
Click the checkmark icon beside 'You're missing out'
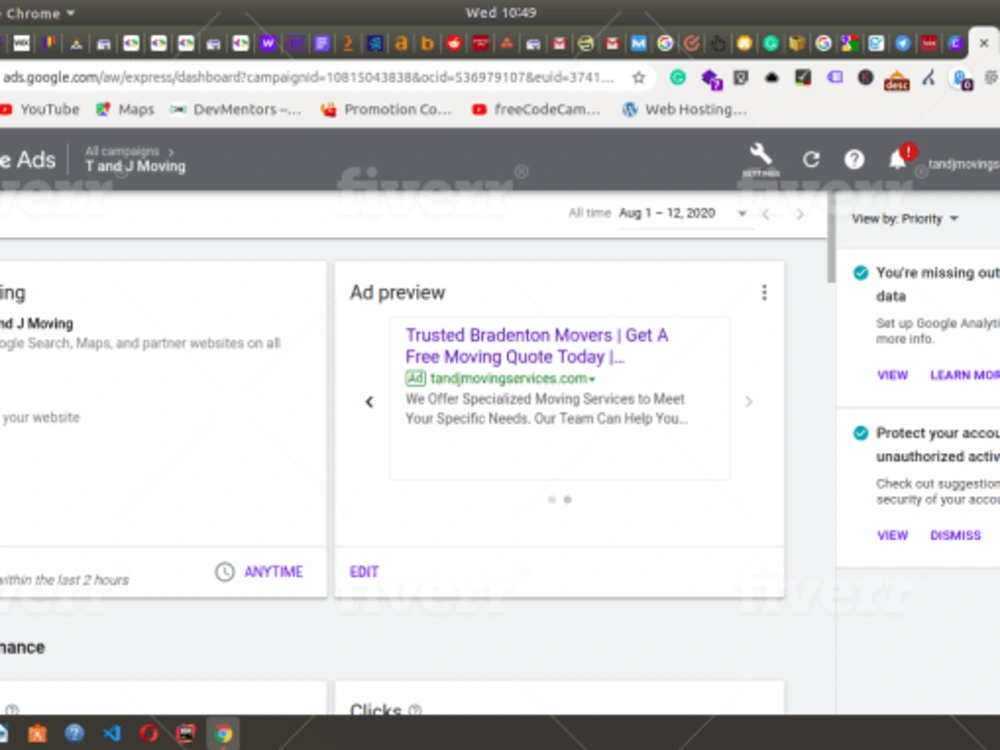860,273
